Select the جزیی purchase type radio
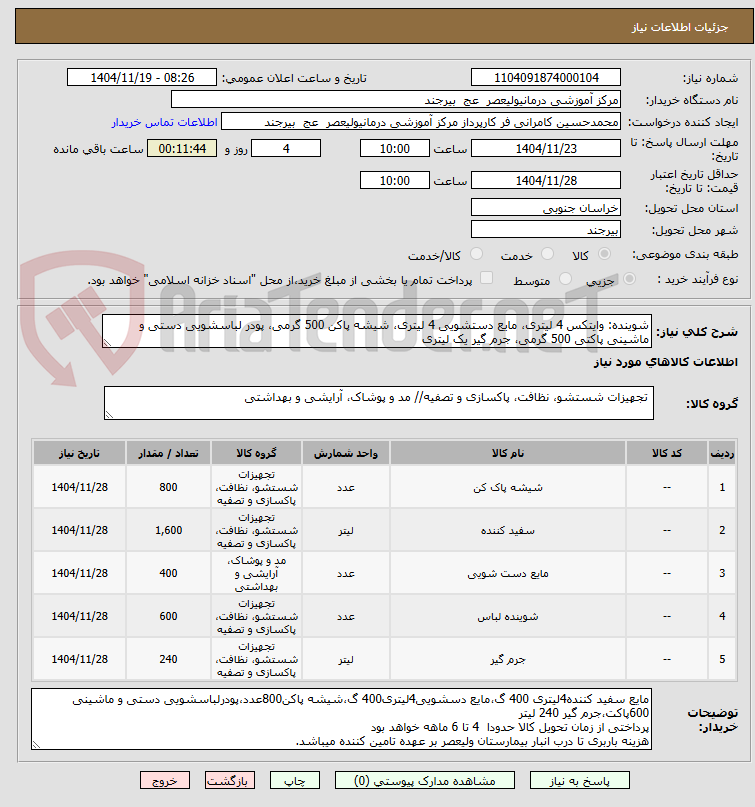Viewport: 755px width, 807px height. point(629,279)
